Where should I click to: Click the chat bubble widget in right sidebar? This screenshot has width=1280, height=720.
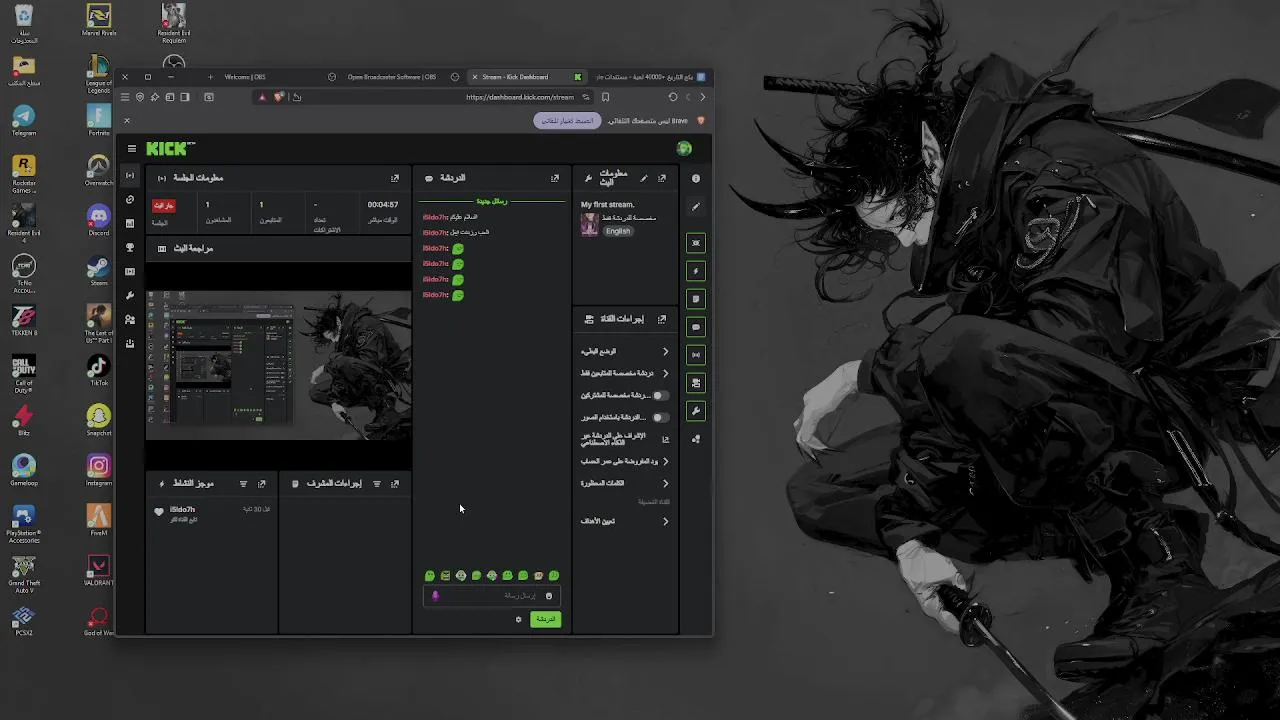point(696,327)
